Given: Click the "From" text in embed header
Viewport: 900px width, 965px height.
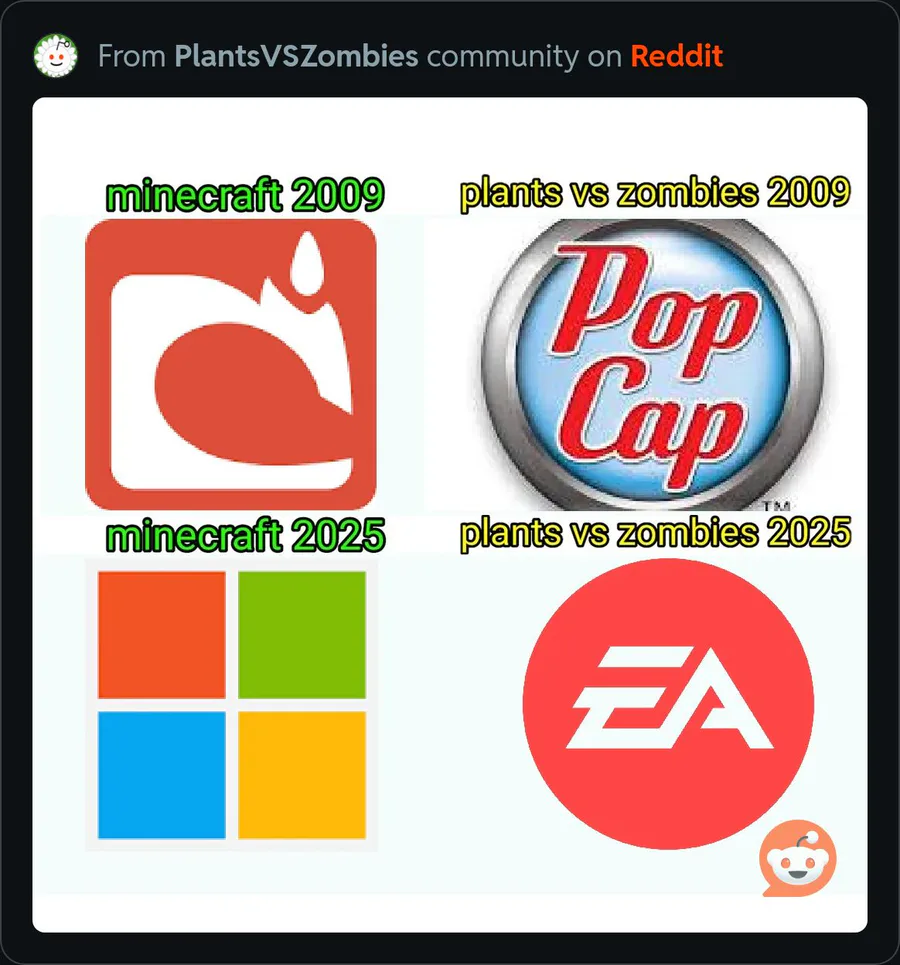Looking at the screenshot, I should coord(132,56).
